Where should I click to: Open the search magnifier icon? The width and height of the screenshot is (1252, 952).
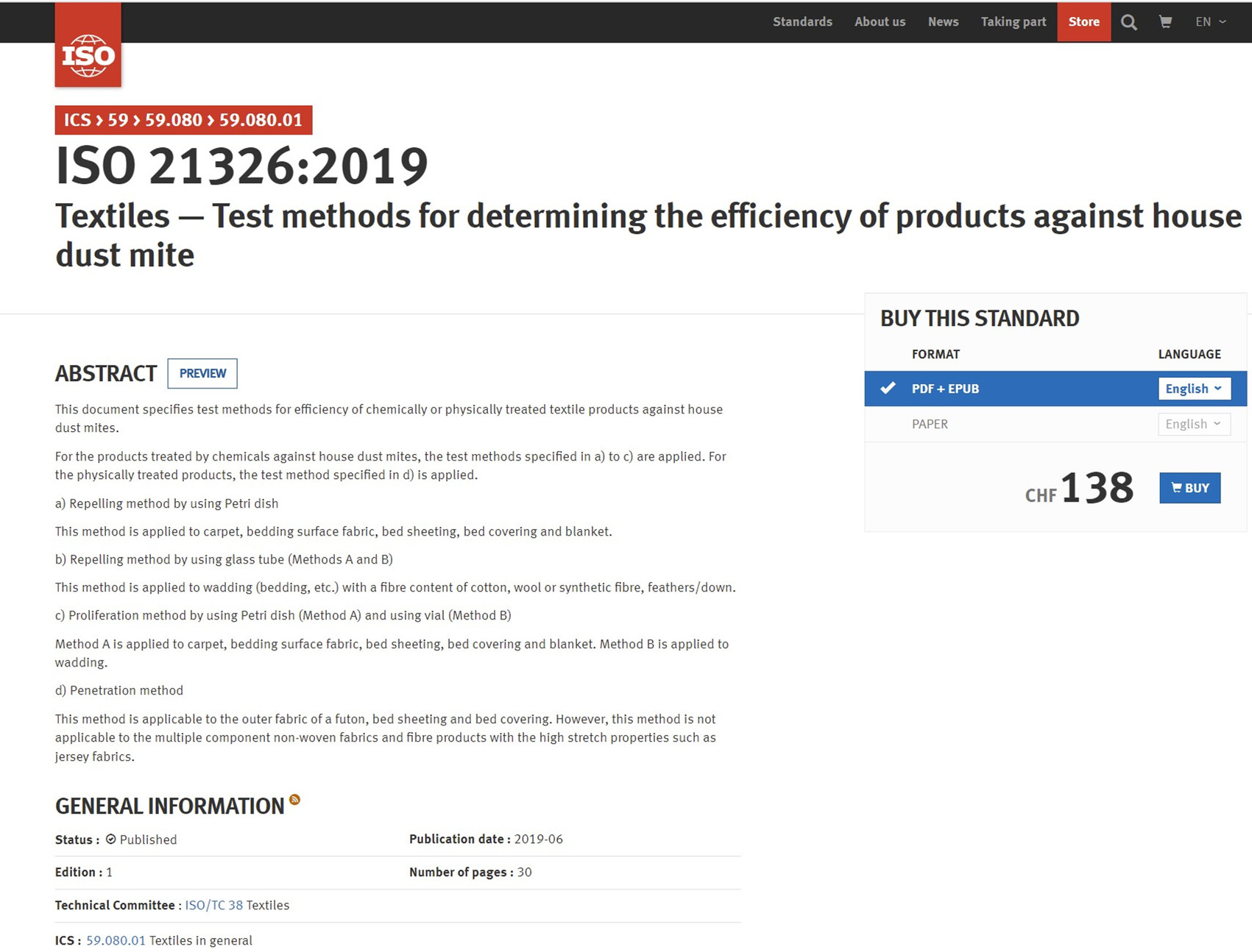point(1128,22)
